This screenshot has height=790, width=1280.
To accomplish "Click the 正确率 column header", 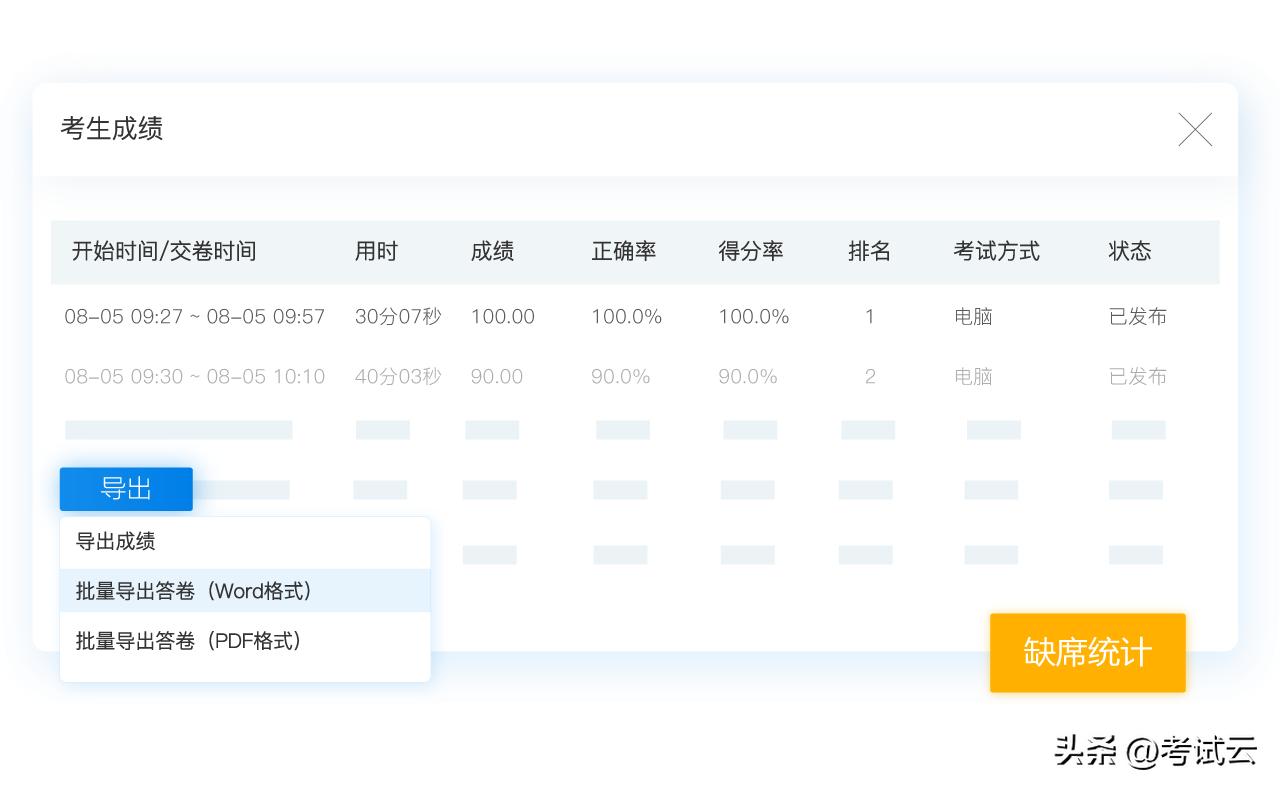I will tap(623, 252).
